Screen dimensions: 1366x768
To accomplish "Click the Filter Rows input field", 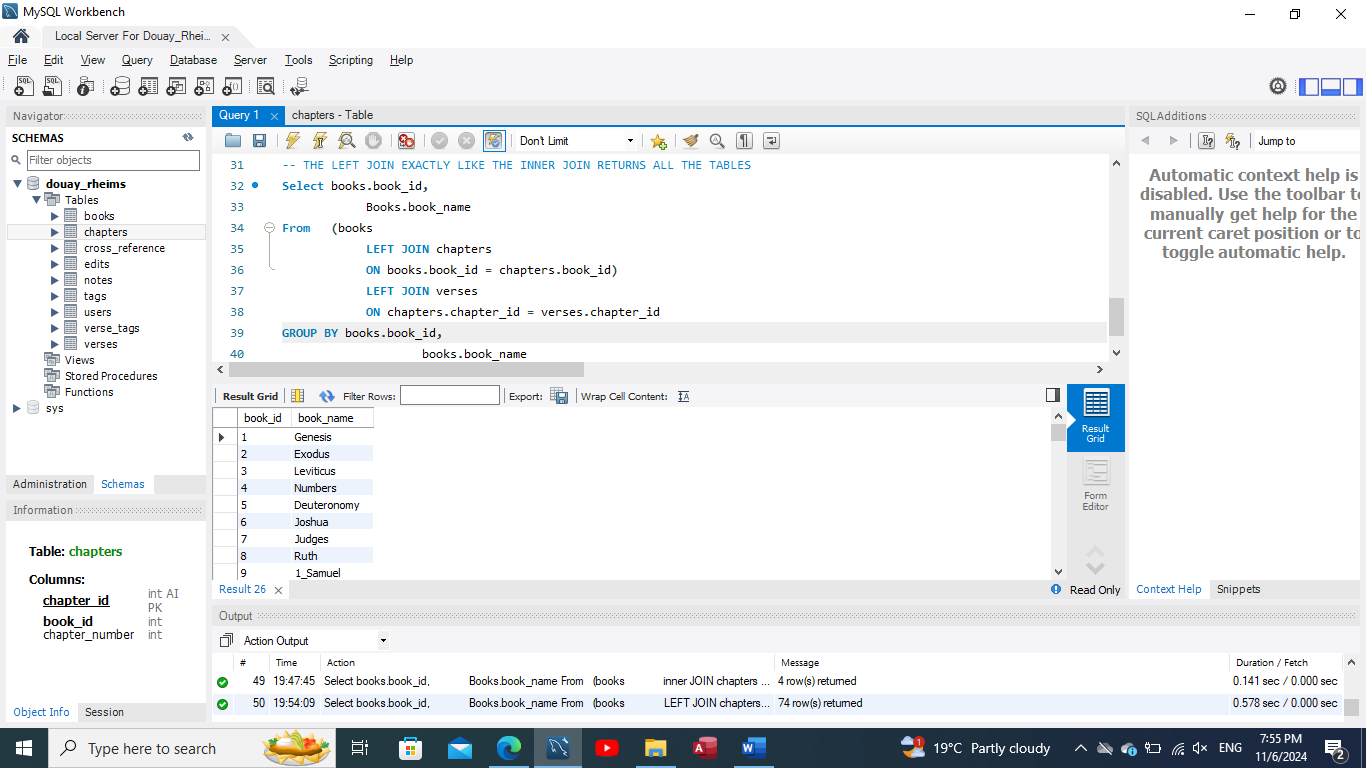I will click(449, 396).
